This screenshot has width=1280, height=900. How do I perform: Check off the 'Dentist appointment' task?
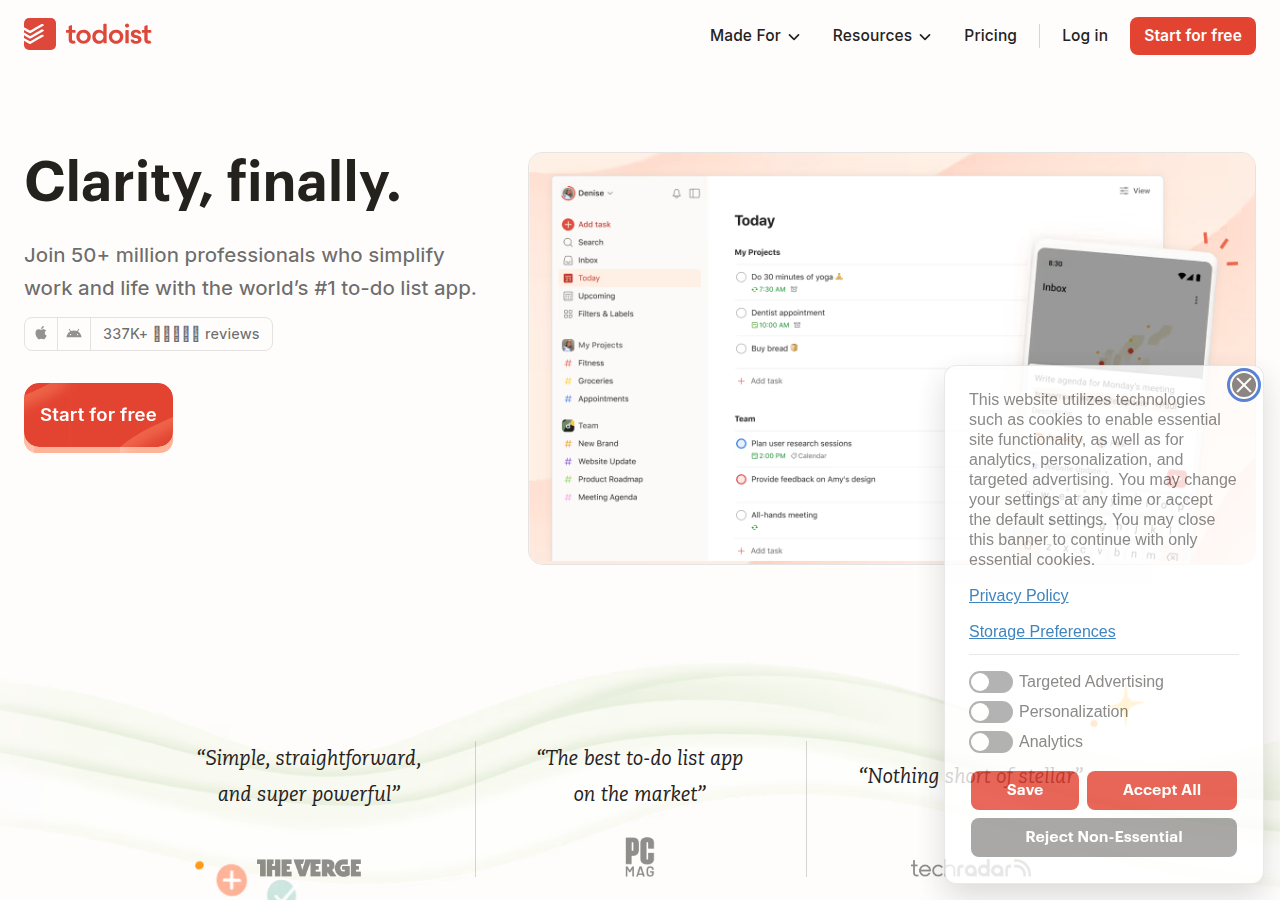[x=741, y=313]
